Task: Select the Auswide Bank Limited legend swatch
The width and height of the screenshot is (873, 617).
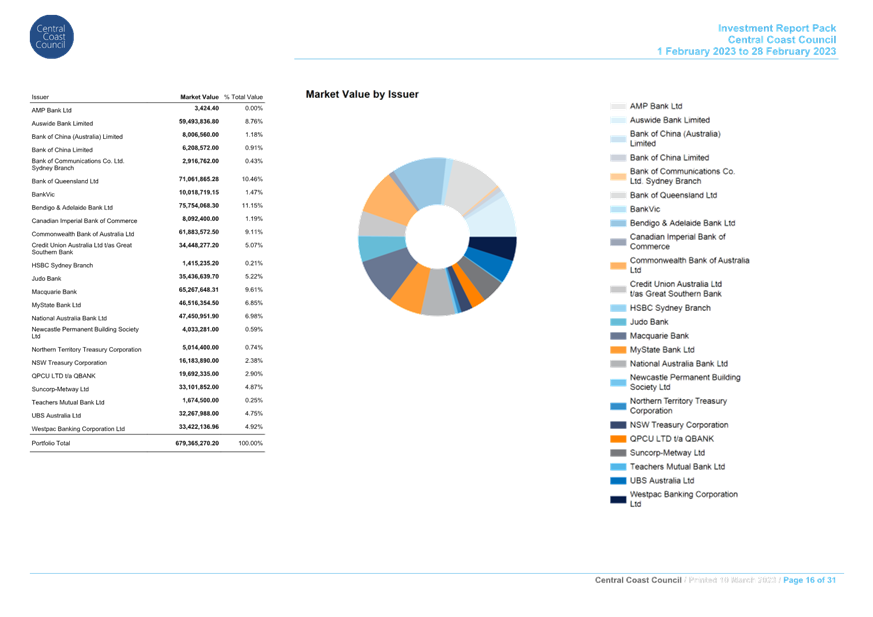Action: point(618,120)
